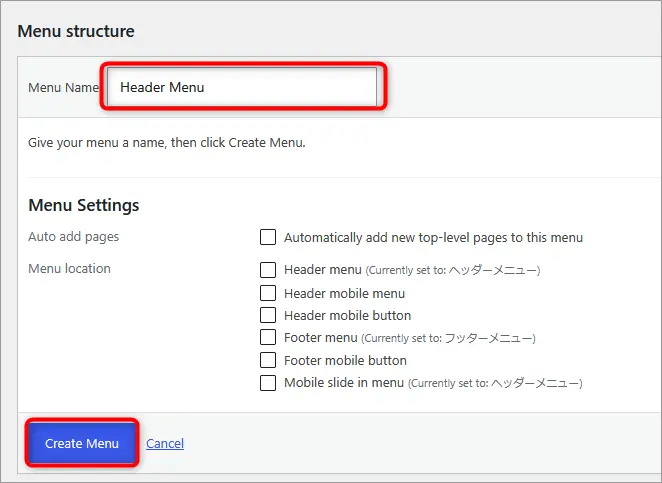
Task: Click the 'Automatically add new top-level pages' label text
Action: click(x=433, y=238)
